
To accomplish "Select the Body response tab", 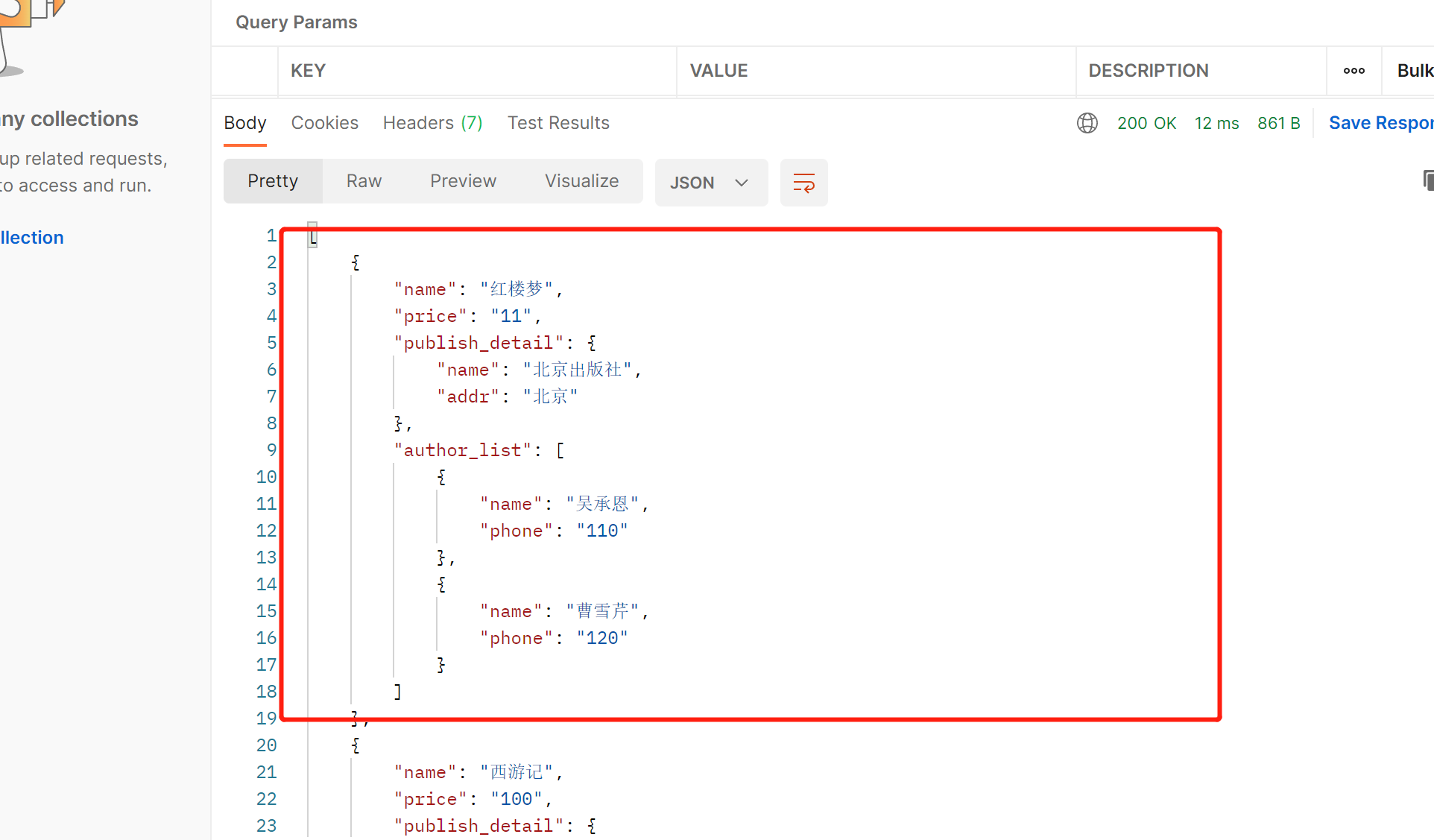I will pos(244,123).
